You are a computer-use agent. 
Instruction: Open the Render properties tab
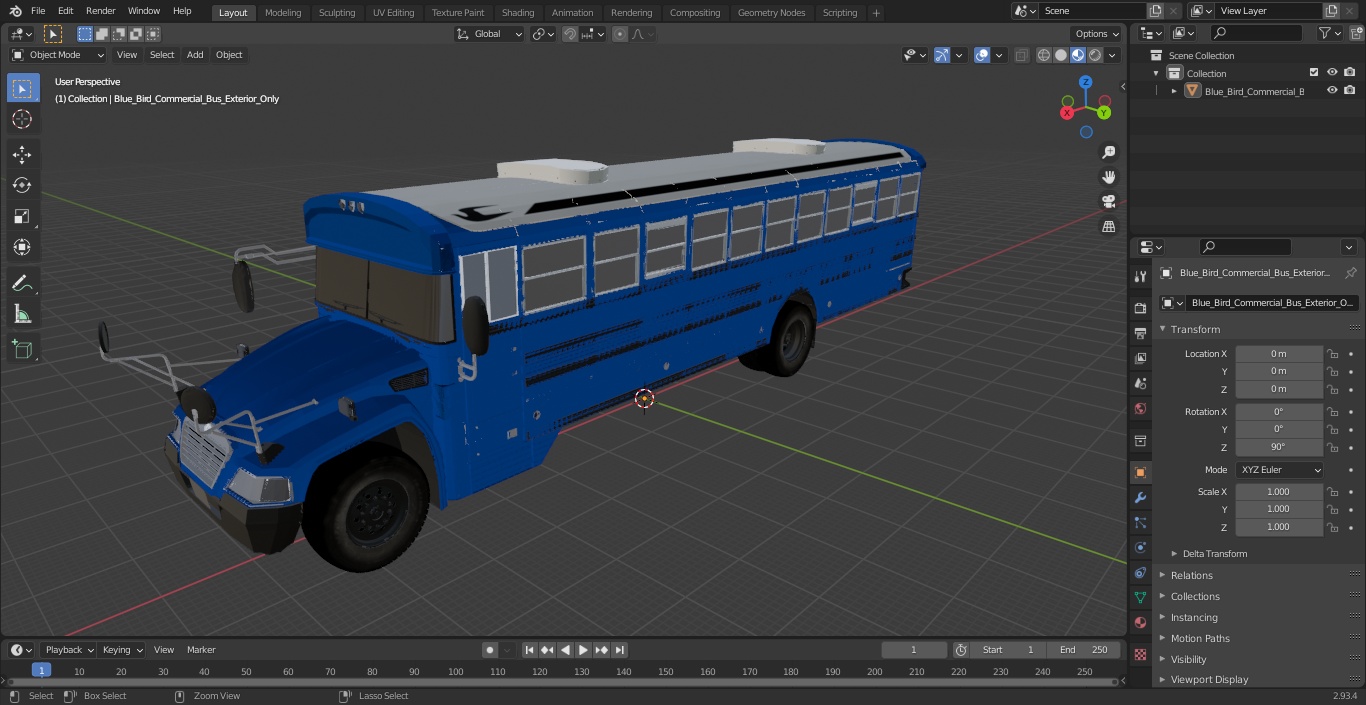[x=1140, y=308]
